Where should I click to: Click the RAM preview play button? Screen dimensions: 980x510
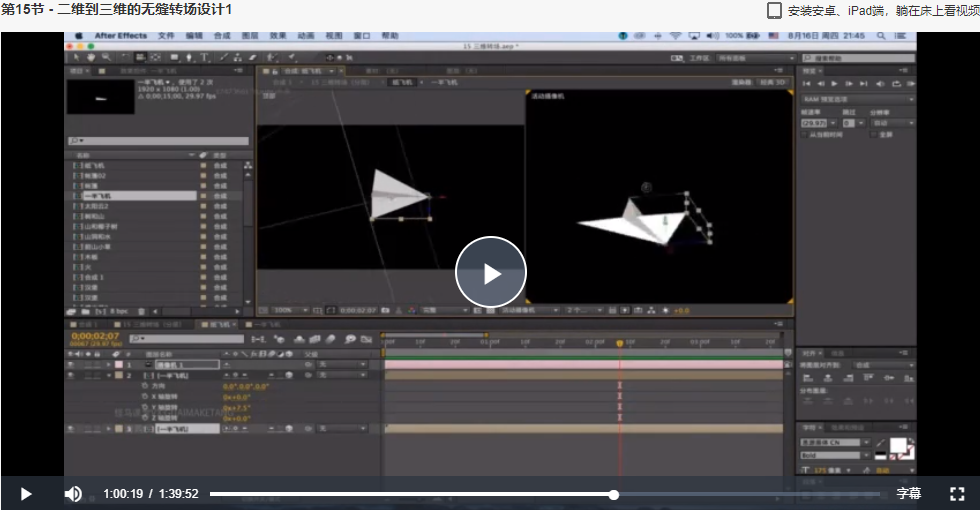(834, 83)
